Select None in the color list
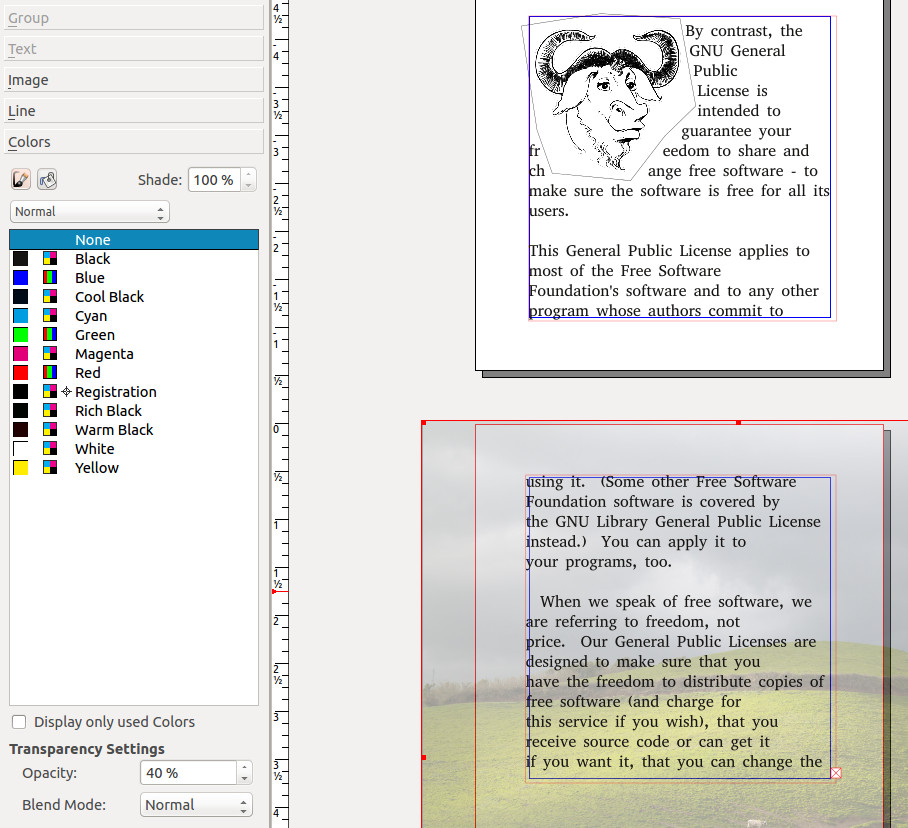Viewport: 908px width, 828px height. click(x=92, y=240)
